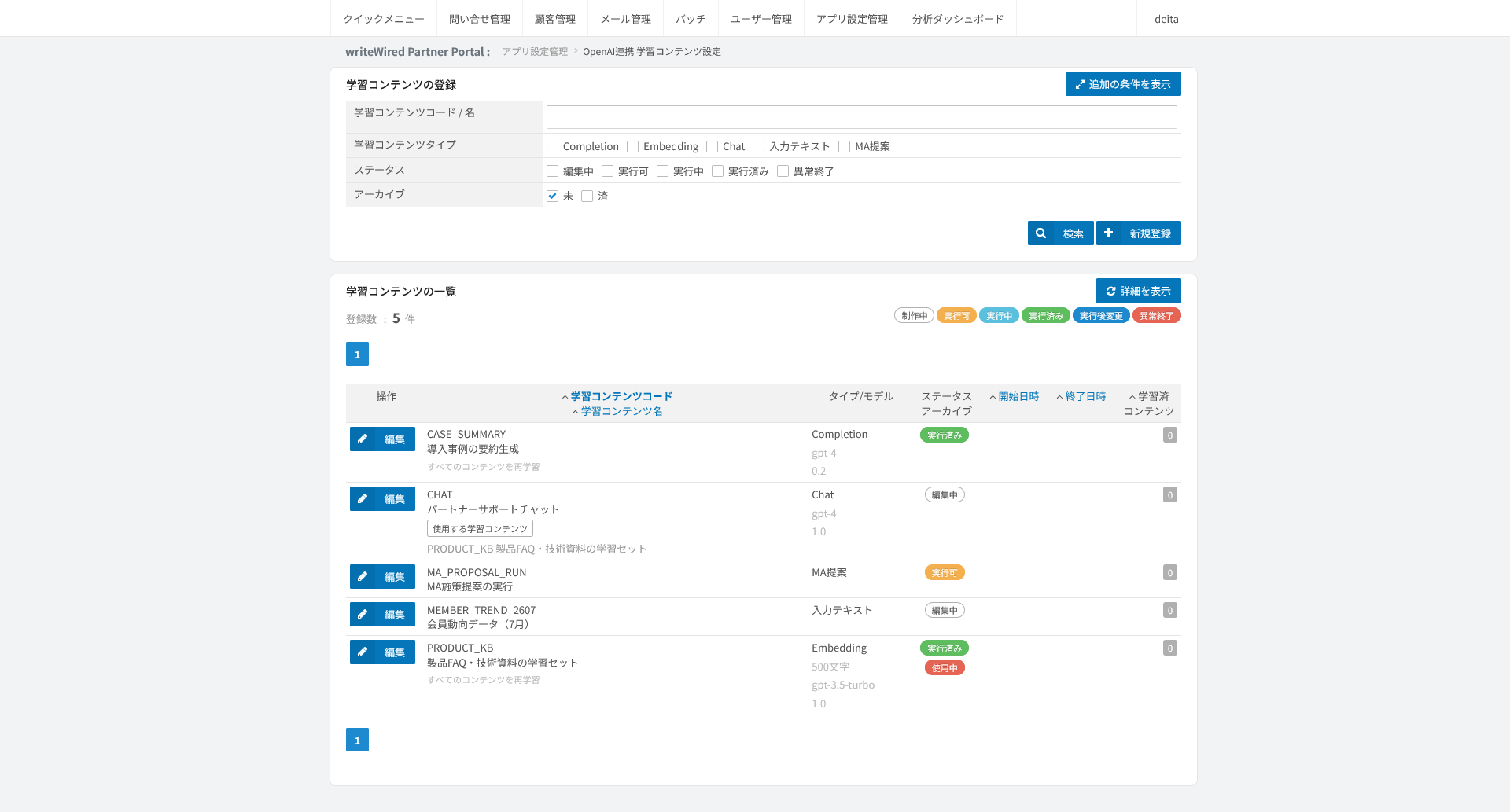Sort by 終了日時 column
This screenshot has width=1510, height=812.
tap(1085, 396)
